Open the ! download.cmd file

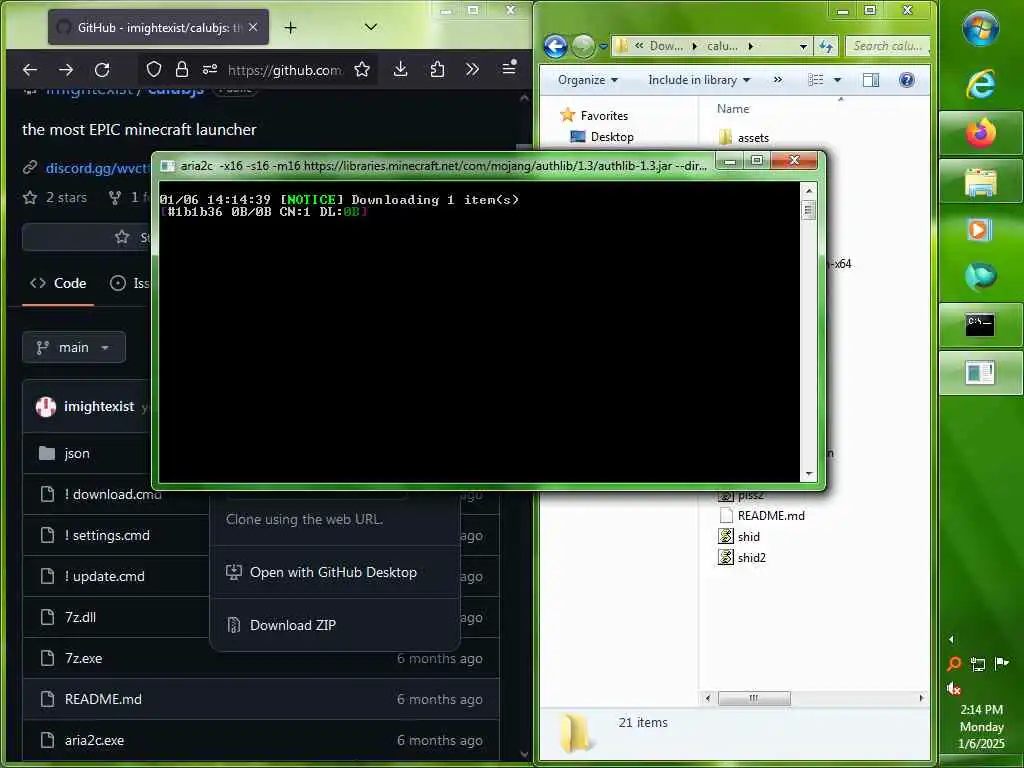113,494
